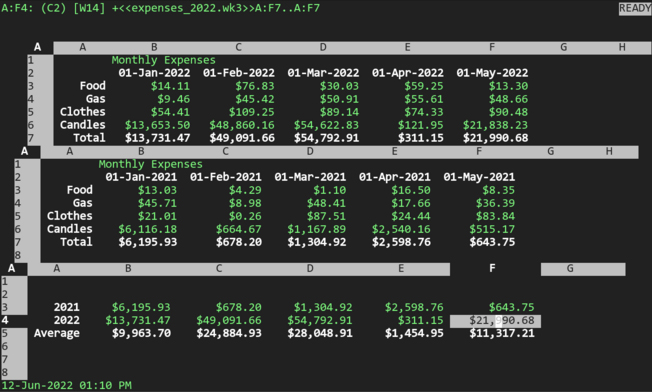Select the 2022 row label in summary sheet
The width and height of the screenshot is (652, 392).
click(x=67, y=321)
